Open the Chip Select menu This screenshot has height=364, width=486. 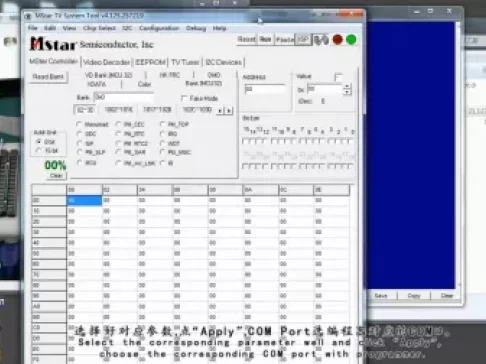pos(99,28)
